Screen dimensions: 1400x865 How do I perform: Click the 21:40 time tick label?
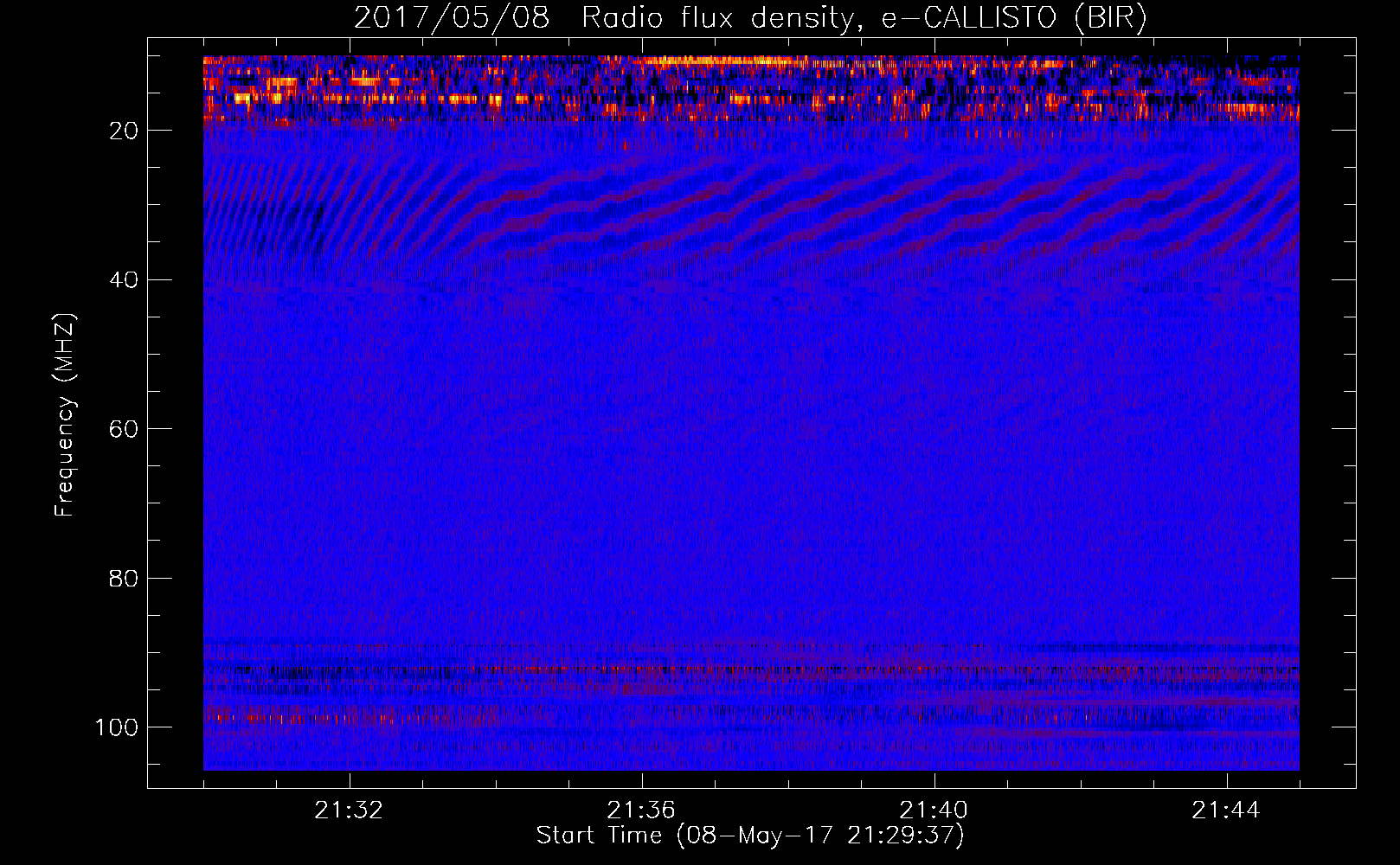(x=934, y=811)
